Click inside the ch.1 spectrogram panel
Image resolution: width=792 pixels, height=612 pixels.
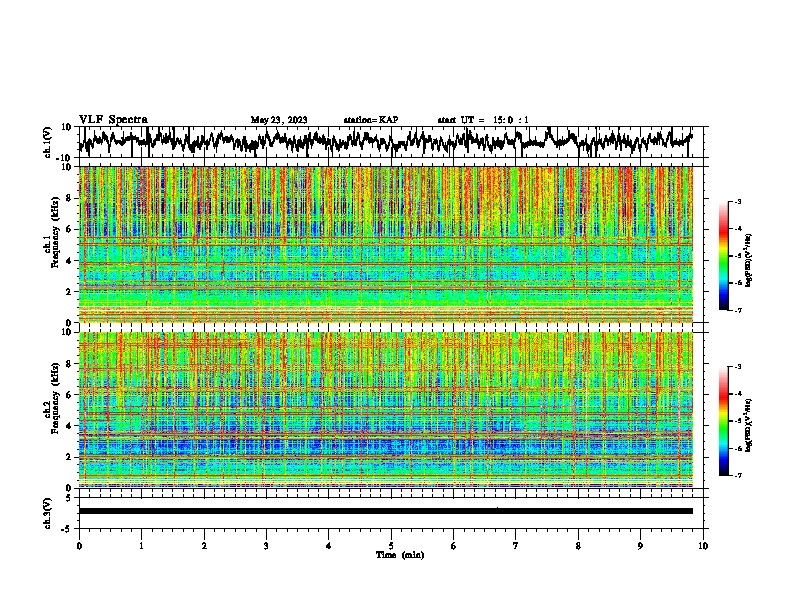point(386,244)
